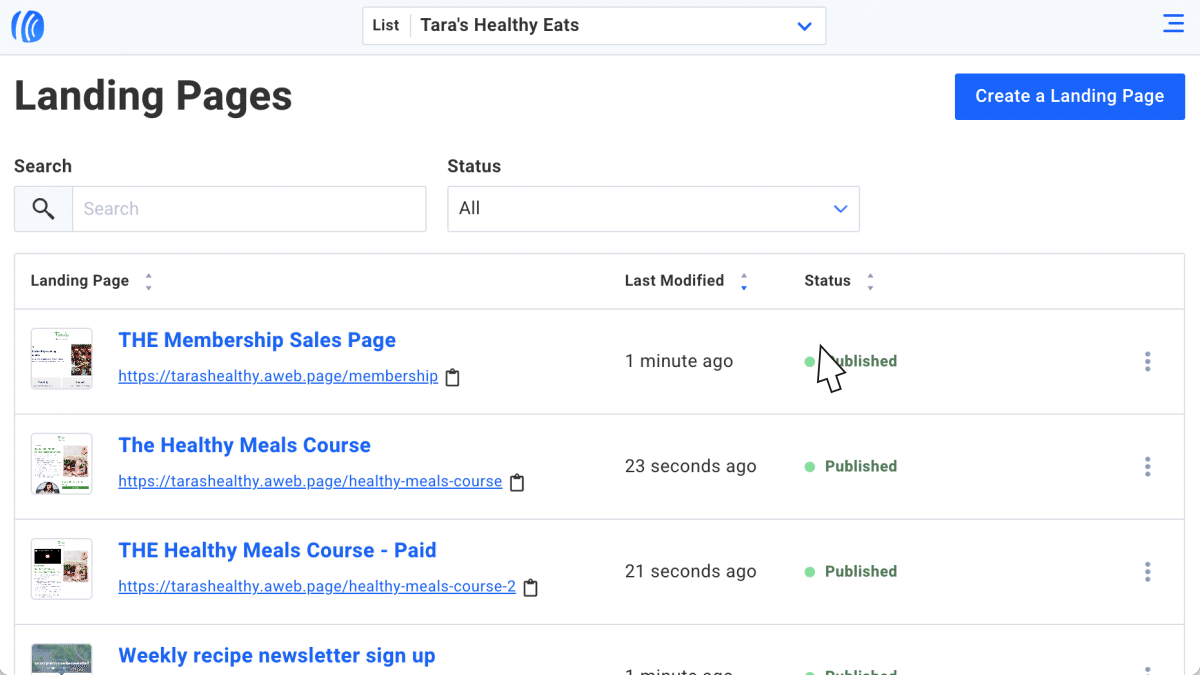Click inside the Search text field

249,208
